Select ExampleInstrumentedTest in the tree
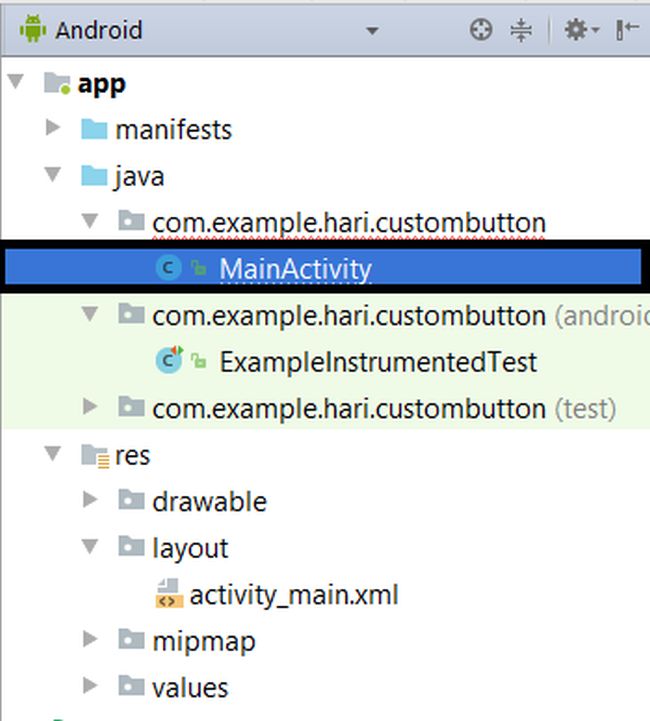The image size is (650, 721). 378,362
